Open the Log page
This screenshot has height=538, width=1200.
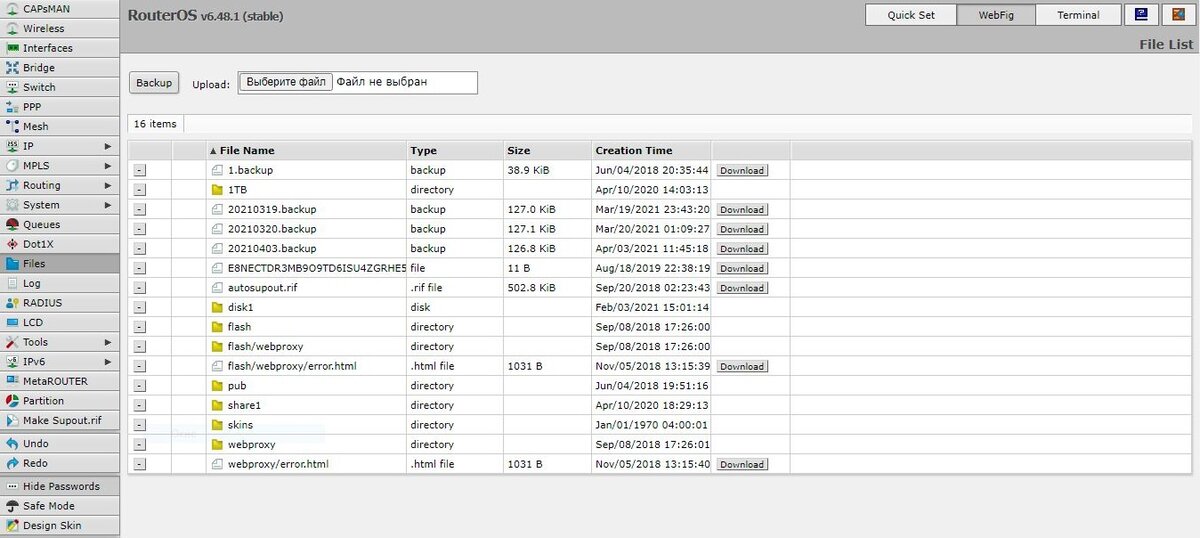[x=60, y=283]
